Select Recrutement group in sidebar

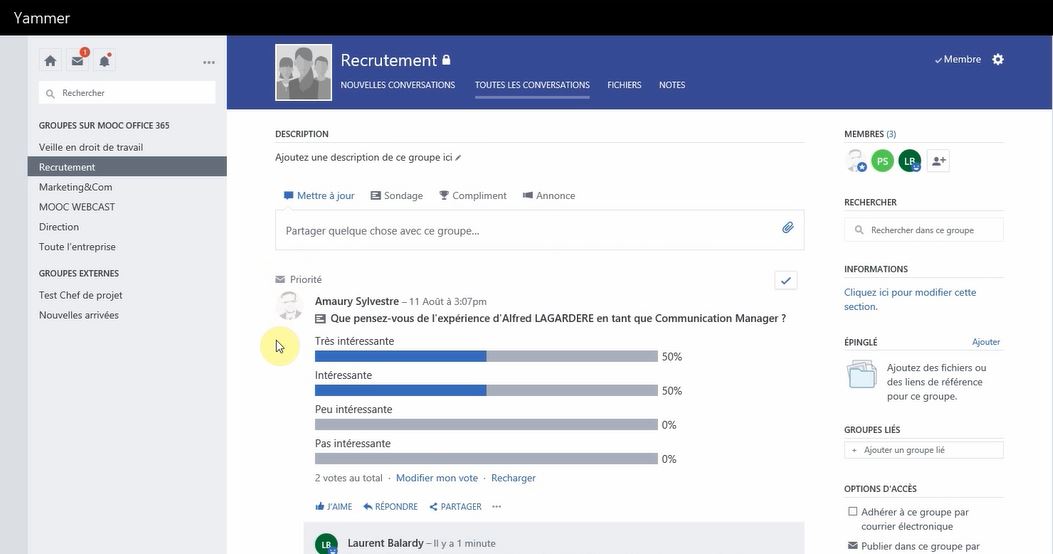point(127,167)
